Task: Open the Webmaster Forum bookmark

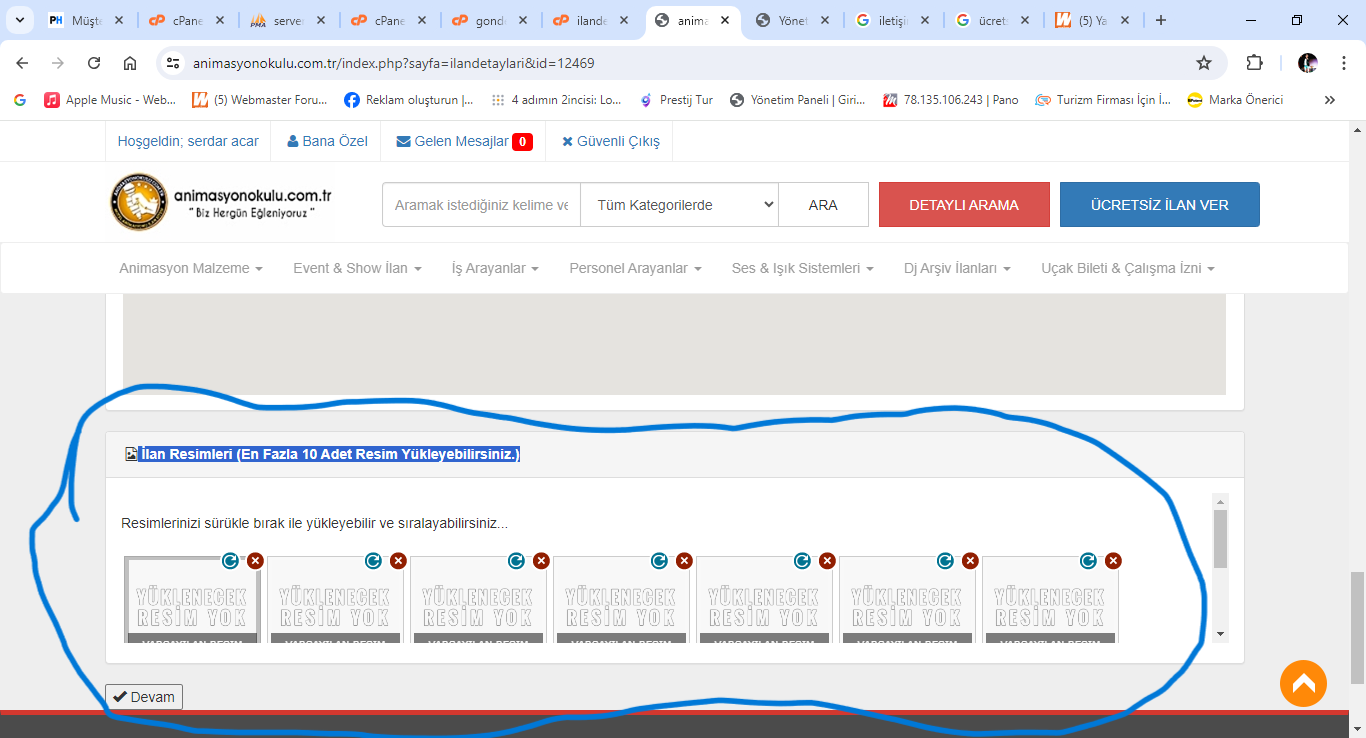Action: coord(259,100)
